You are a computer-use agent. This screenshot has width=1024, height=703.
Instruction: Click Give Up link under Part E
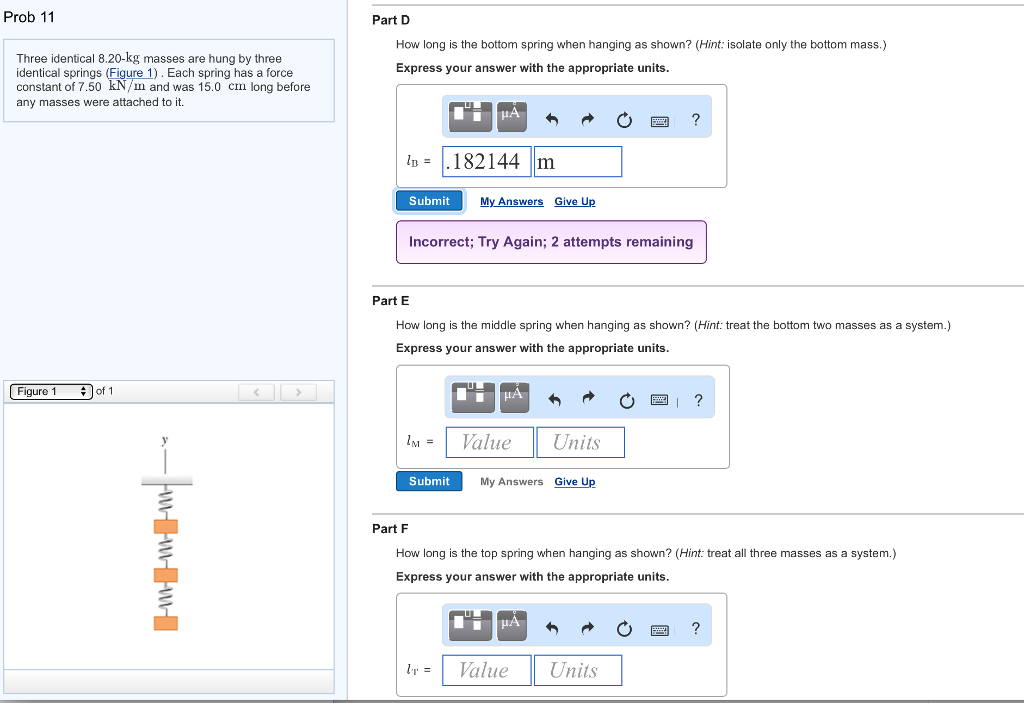click(574, 481)
